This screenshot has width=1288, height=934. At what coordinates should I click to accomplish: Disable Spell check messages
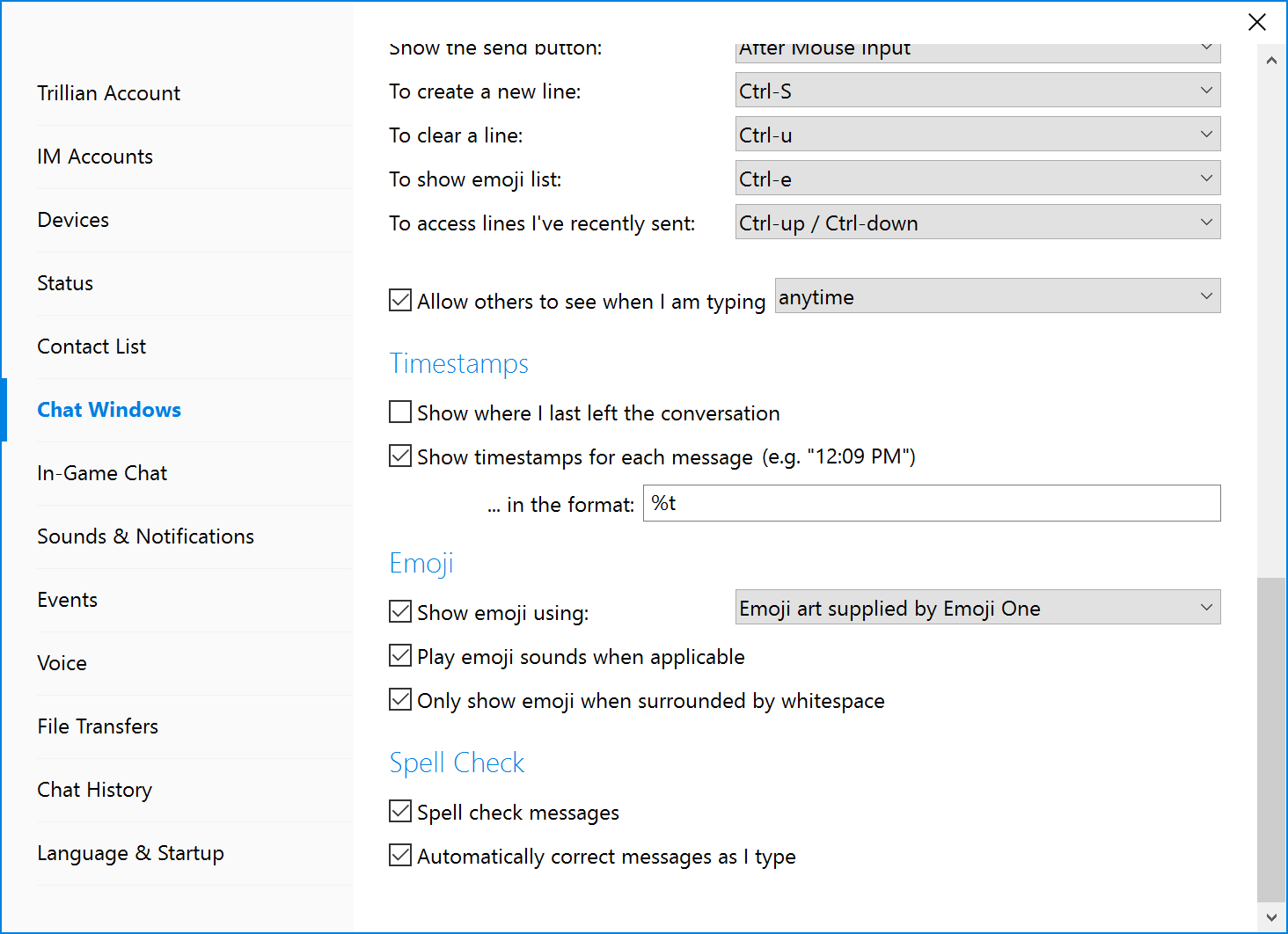[x=400, y=811]
